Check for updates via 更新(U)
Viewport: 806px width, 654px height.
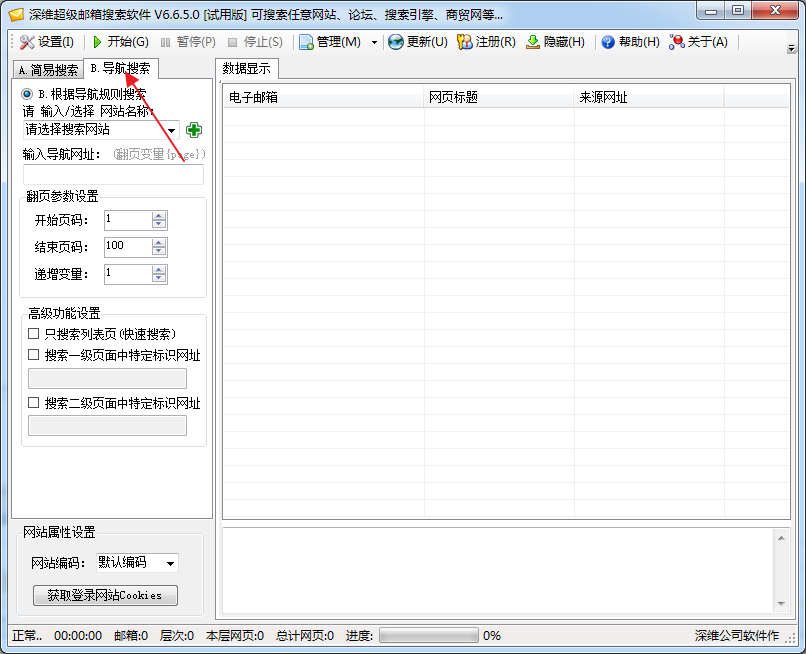(417, 42)
